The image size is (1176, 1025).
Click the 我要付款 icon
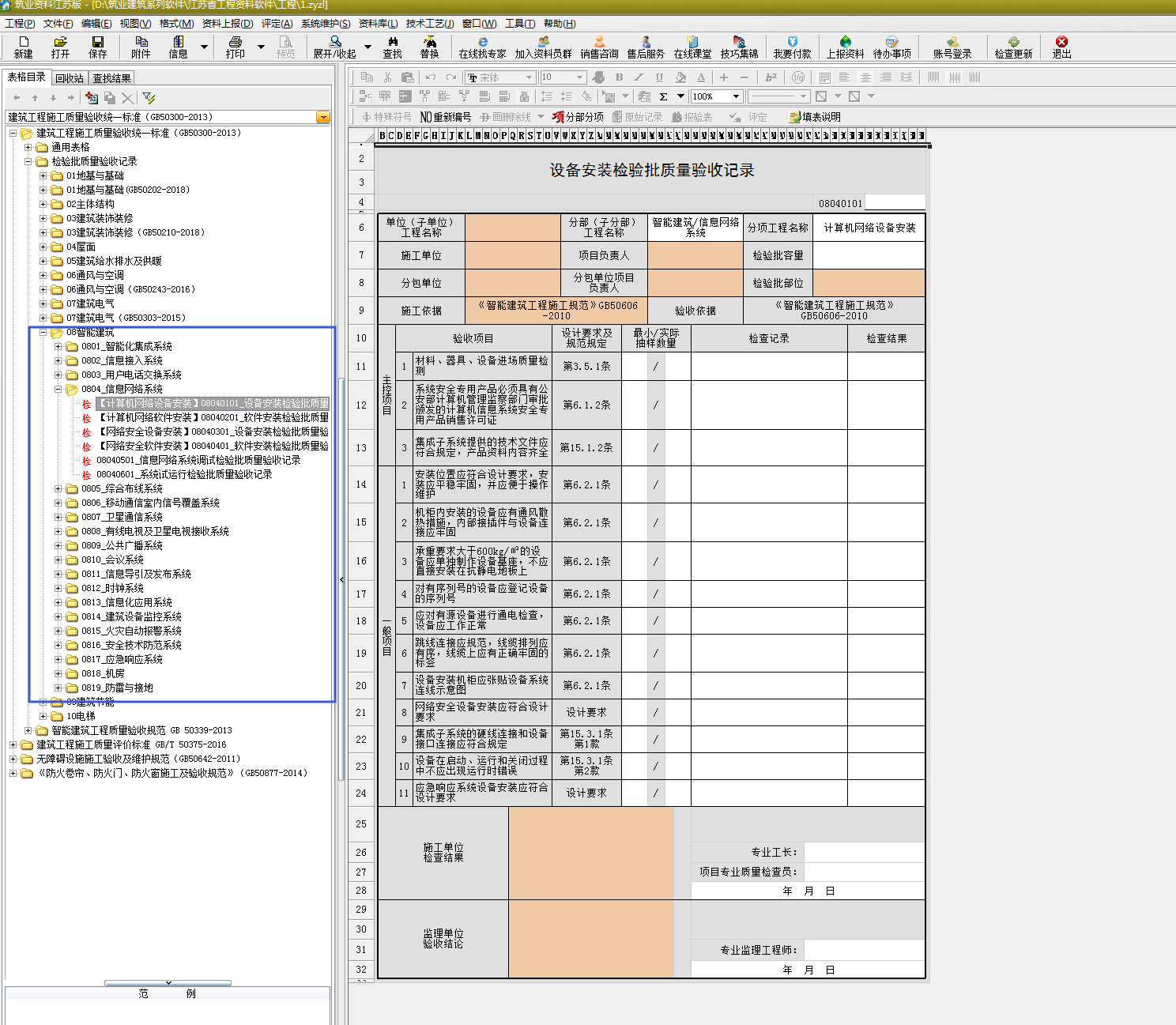(793, 47)
